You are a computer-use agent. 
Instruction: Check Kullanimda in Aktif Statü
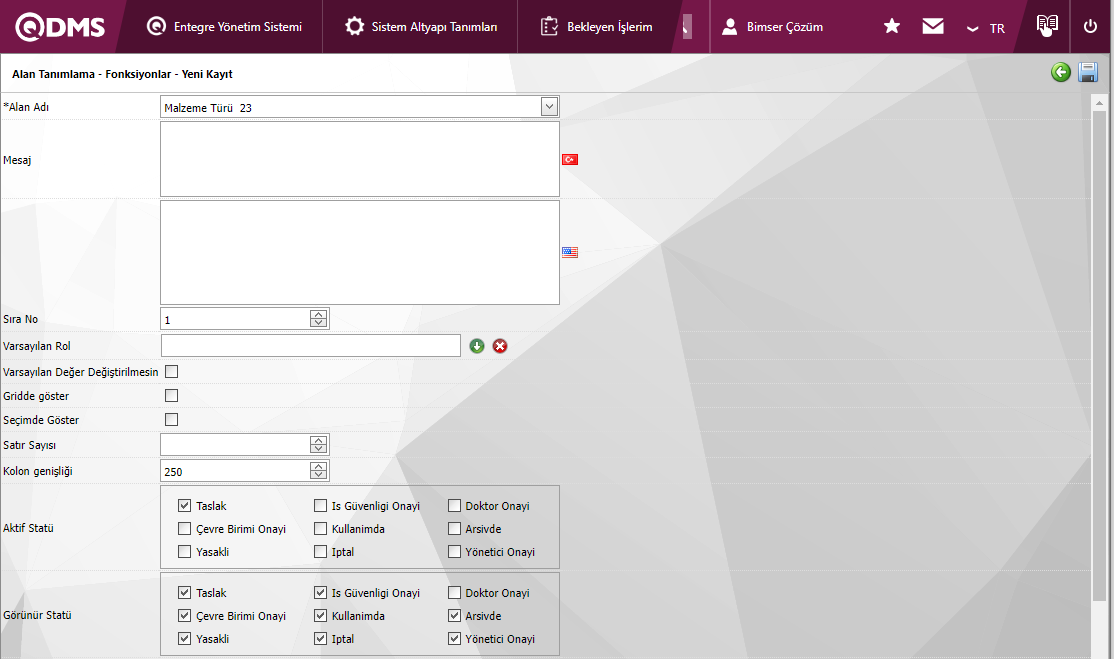[x=320, y=528]
